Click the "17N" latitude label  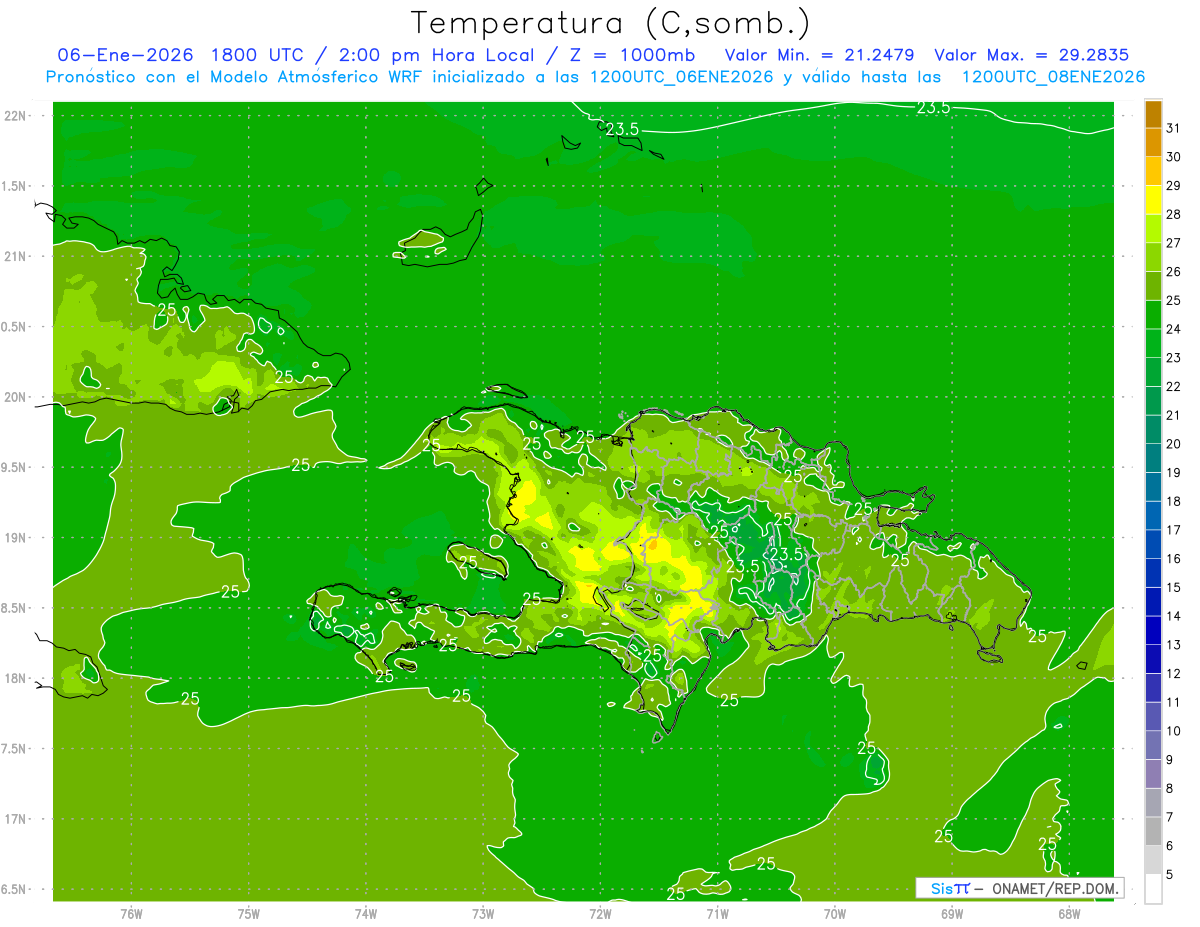15,819
